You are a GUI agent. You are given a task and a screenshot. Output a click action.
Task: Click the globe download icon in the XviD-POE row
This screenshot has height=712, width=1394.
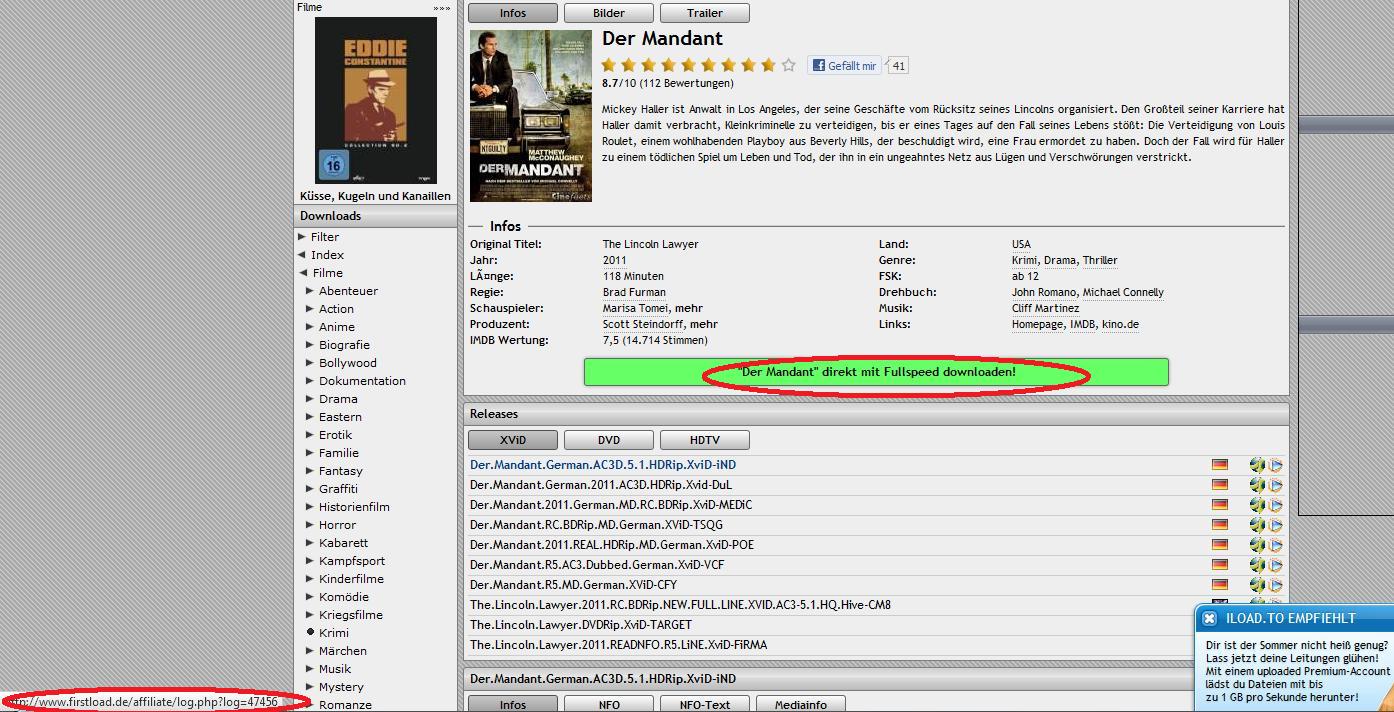click(x=1257, y=545)
